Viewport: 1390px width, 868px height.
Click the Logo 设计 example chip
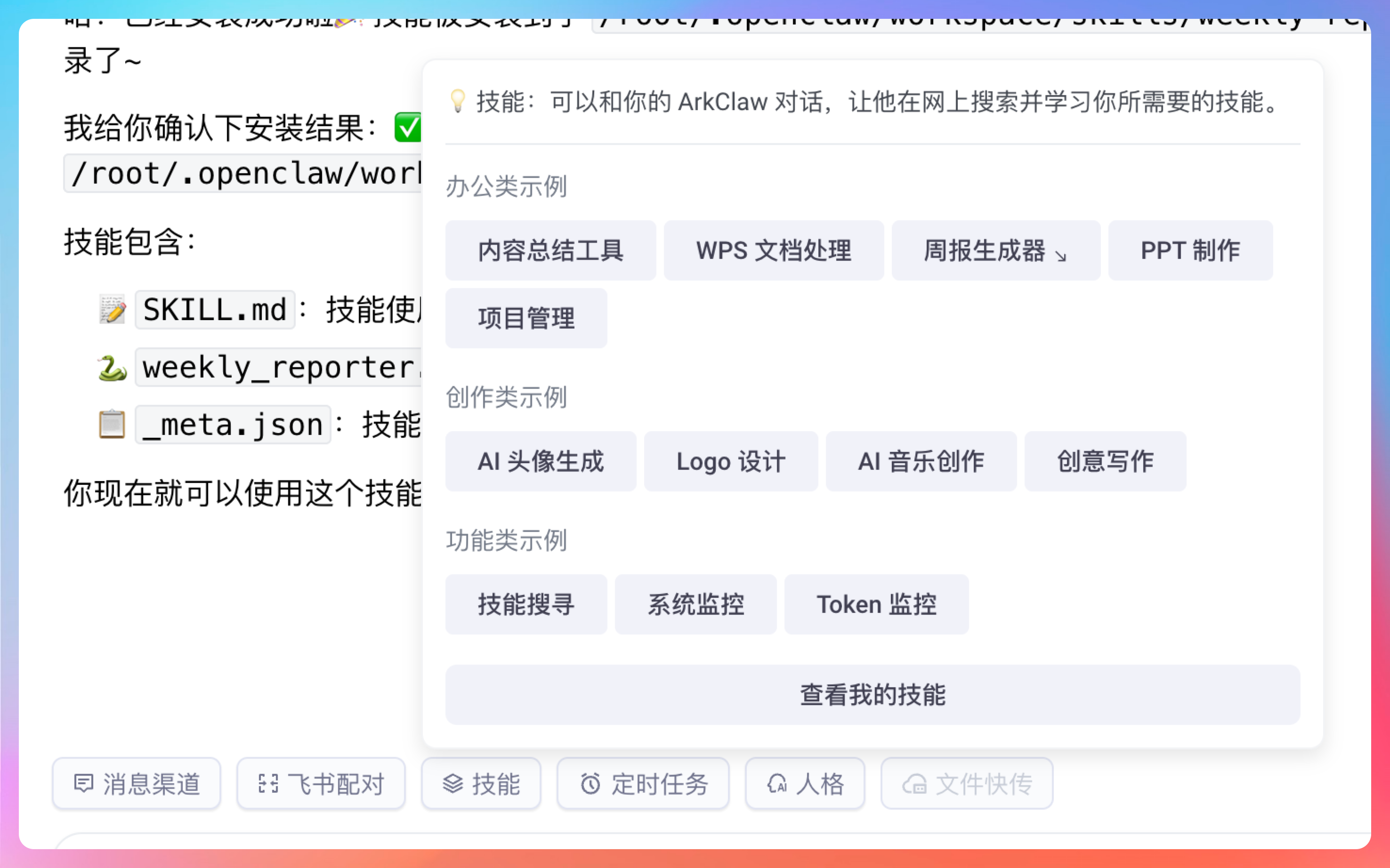coord(731,462)
